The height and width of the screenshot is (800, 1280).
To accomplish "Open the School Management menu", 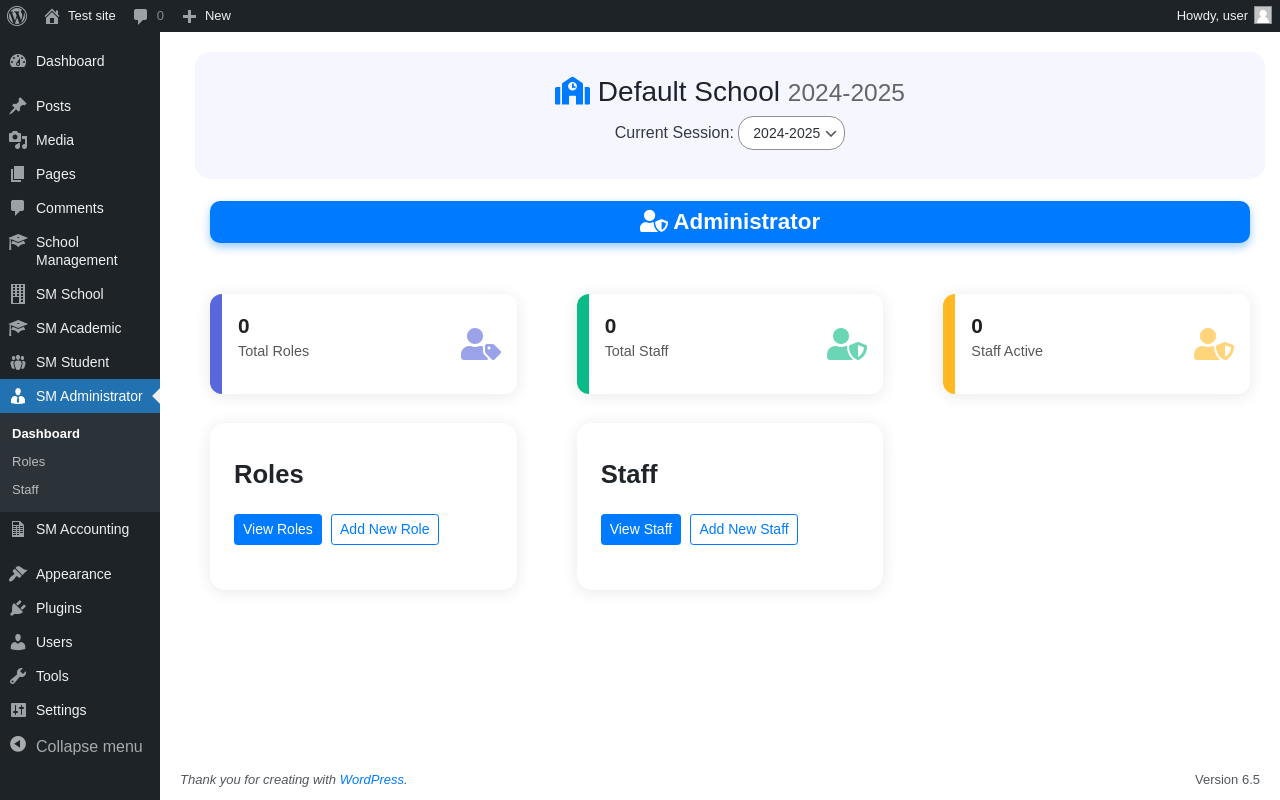I will (x=80, y=251).
